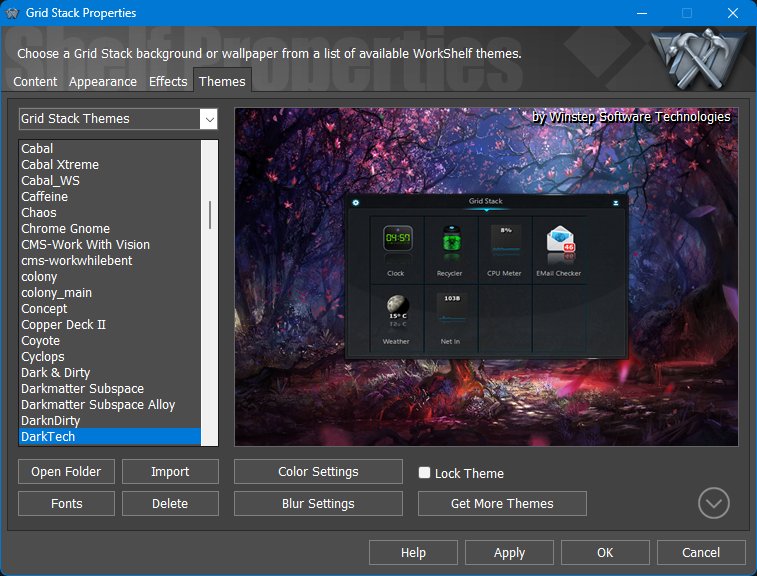Screen dimensions: 757x576
Task: Click the Open Folder button
Action: tap(66, 471)
